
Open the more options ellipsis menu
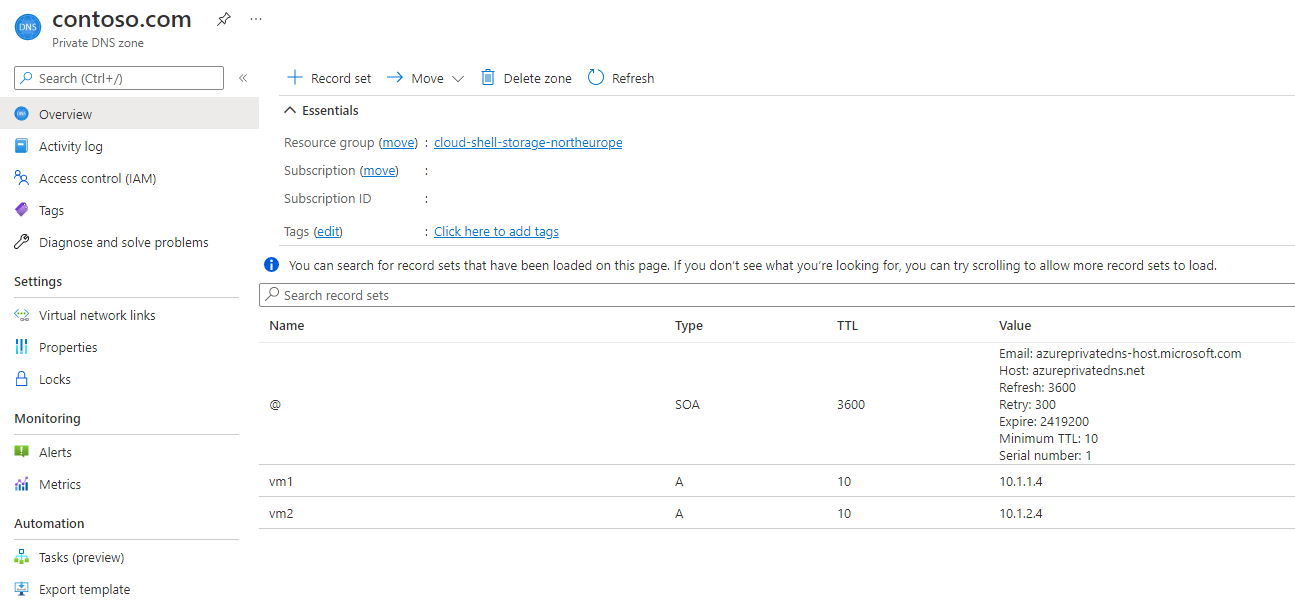[x=256, y=19]
